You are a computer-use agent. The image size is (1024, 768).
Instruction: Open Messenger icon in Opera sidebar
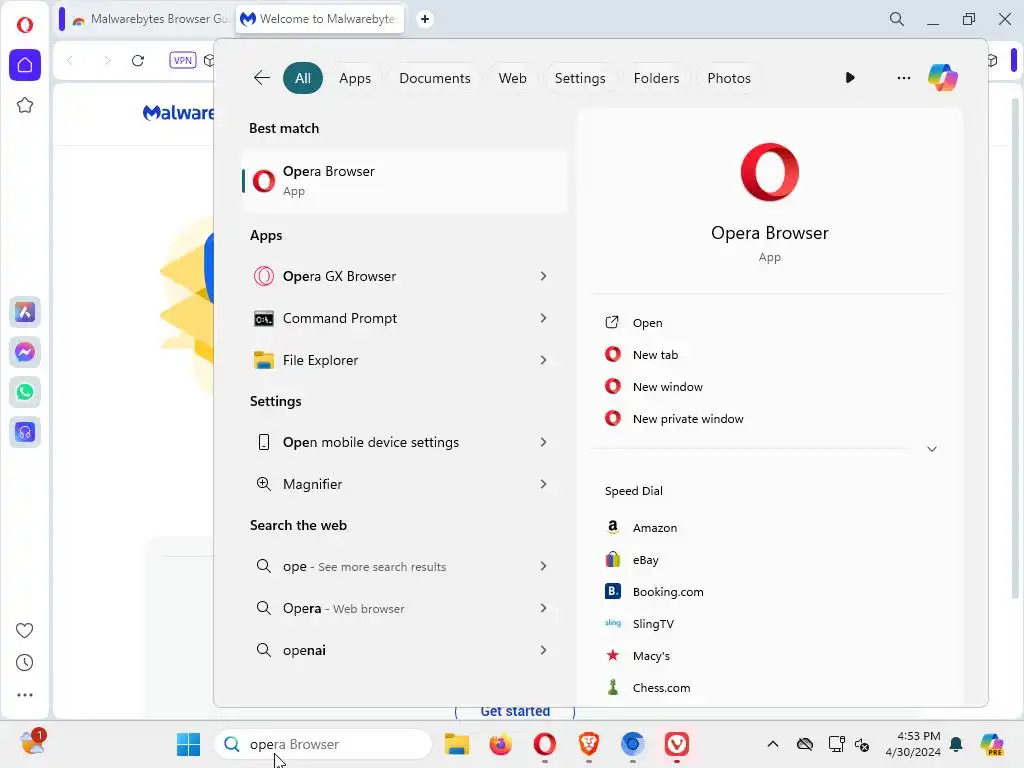pyautogui.click(x=25, y=353)
